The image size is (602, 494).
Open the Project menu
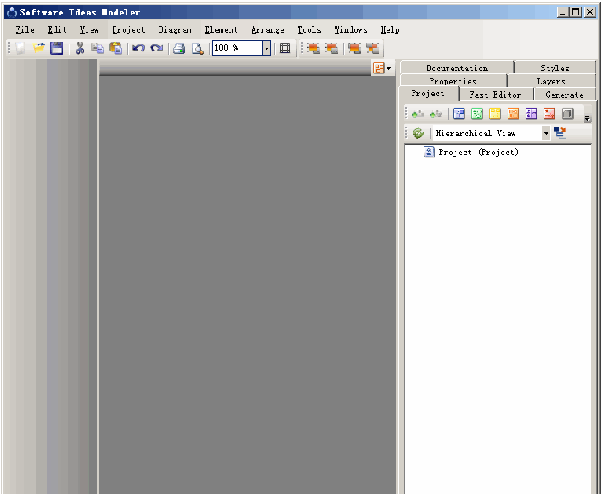(129, 30)
